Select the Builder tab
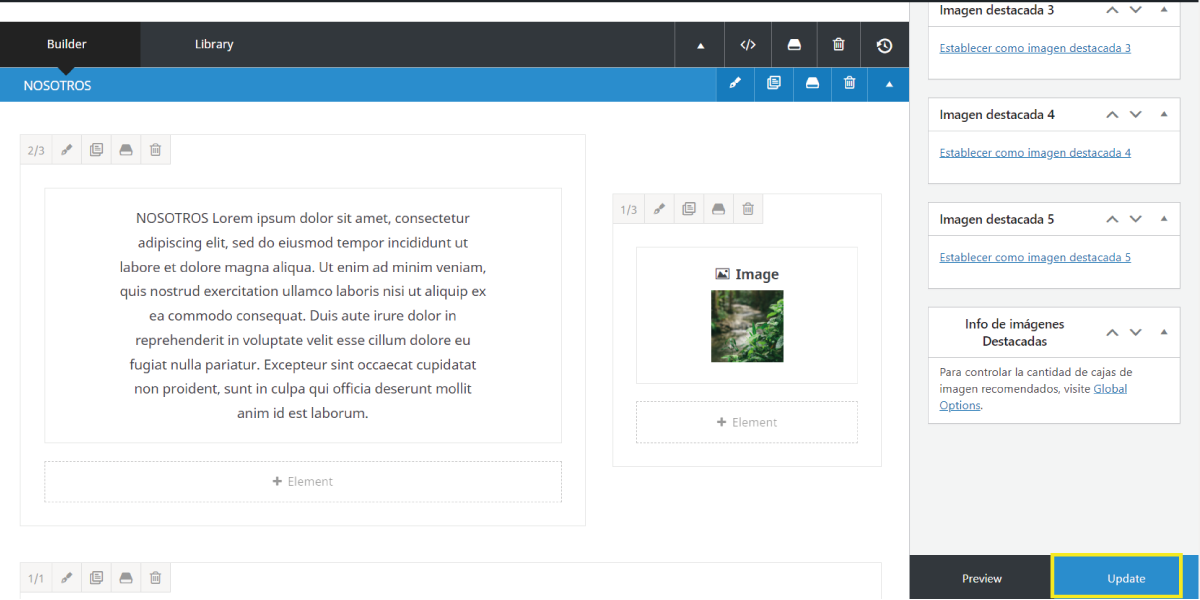This screenshot has height=600, width=1200. tap(67, 44)
